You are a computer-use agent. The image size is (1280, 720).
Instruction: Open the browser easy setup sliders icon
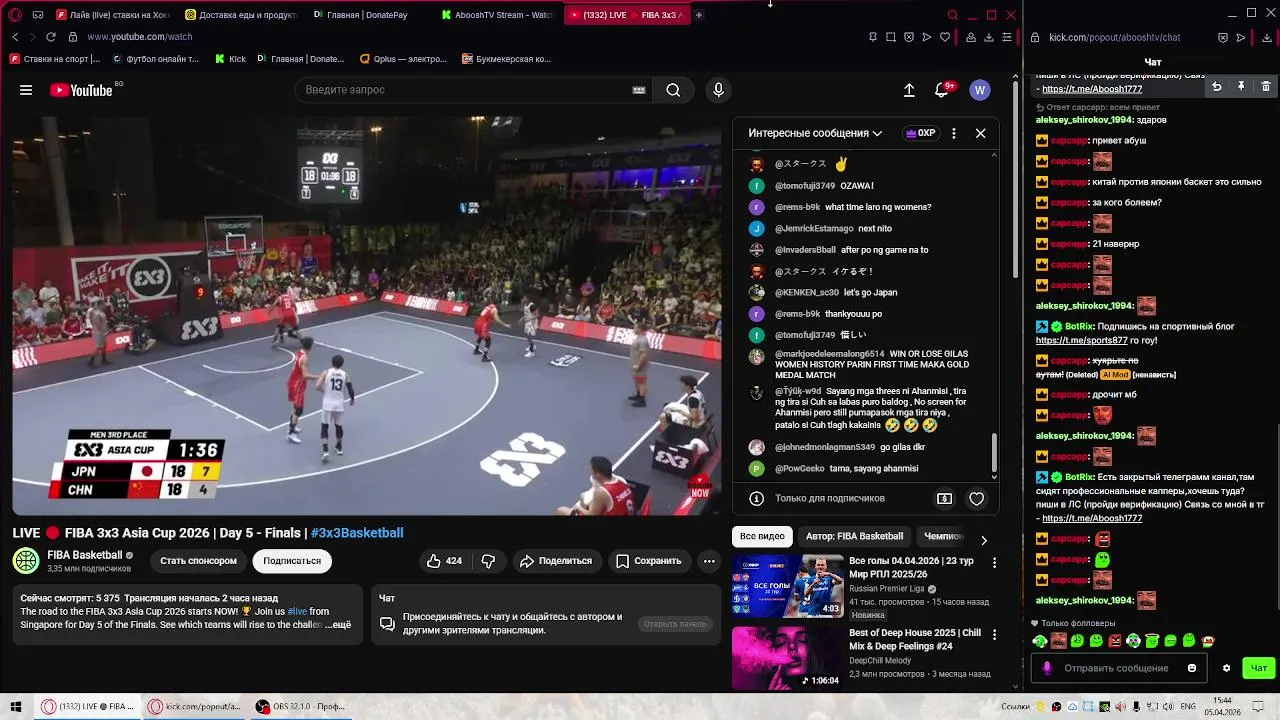1007,37
